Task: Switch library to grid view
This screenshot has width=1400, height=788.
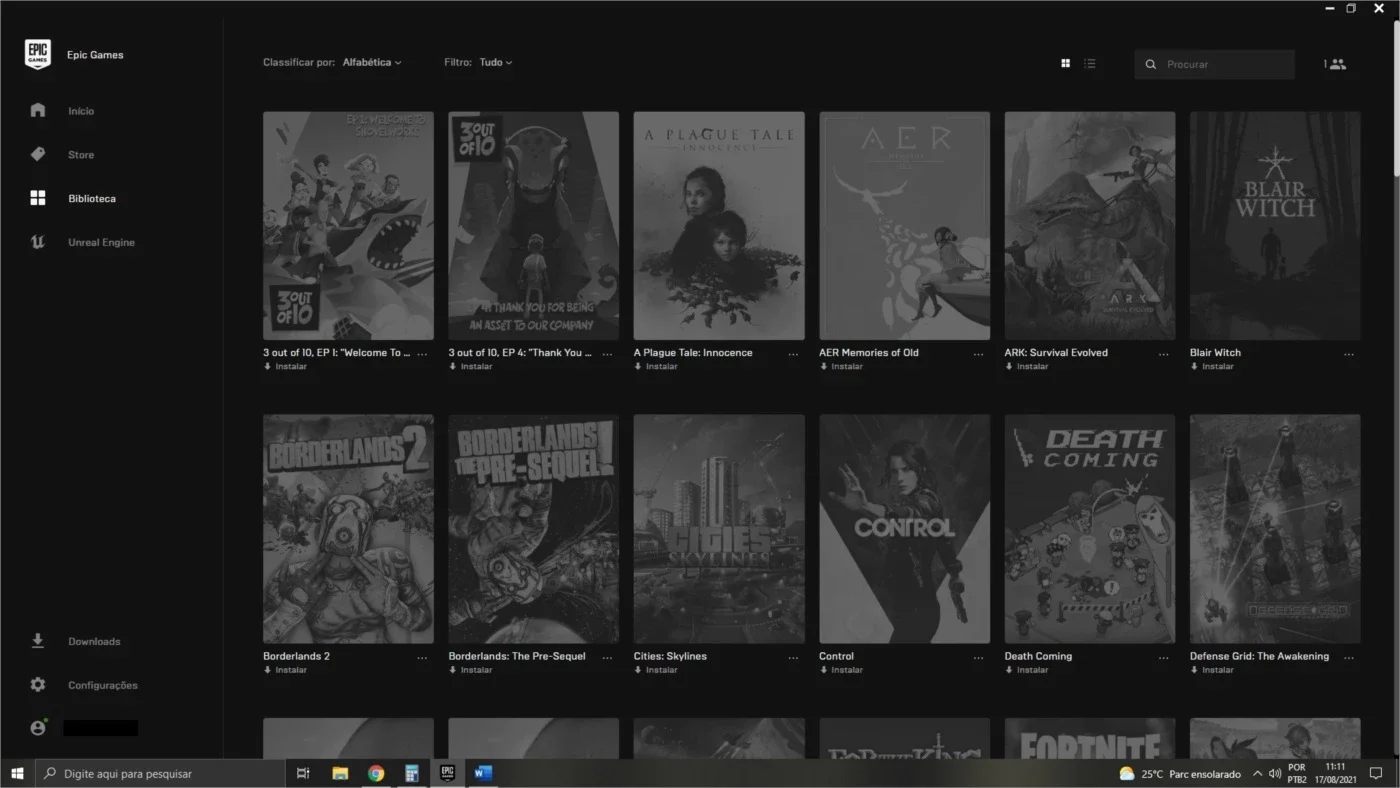Action: 1065,64
